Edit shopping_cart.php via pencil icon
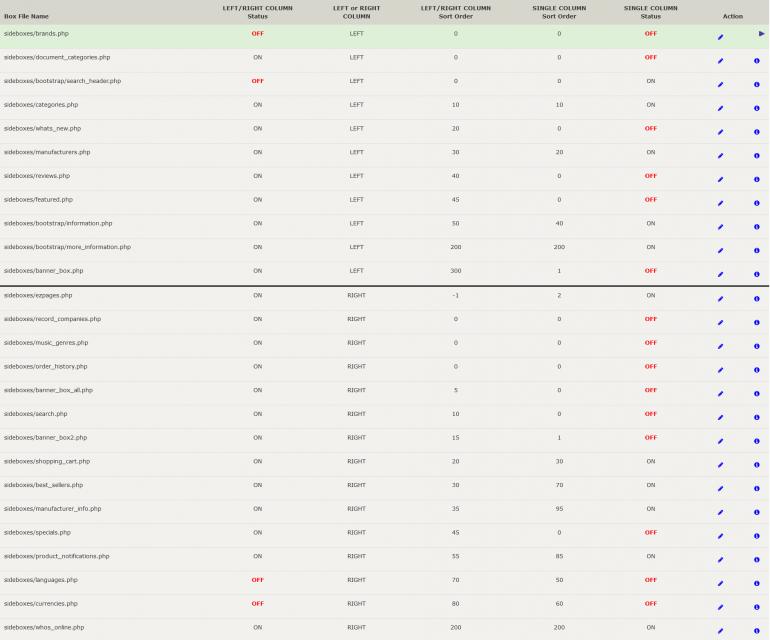 coord(720,465)
